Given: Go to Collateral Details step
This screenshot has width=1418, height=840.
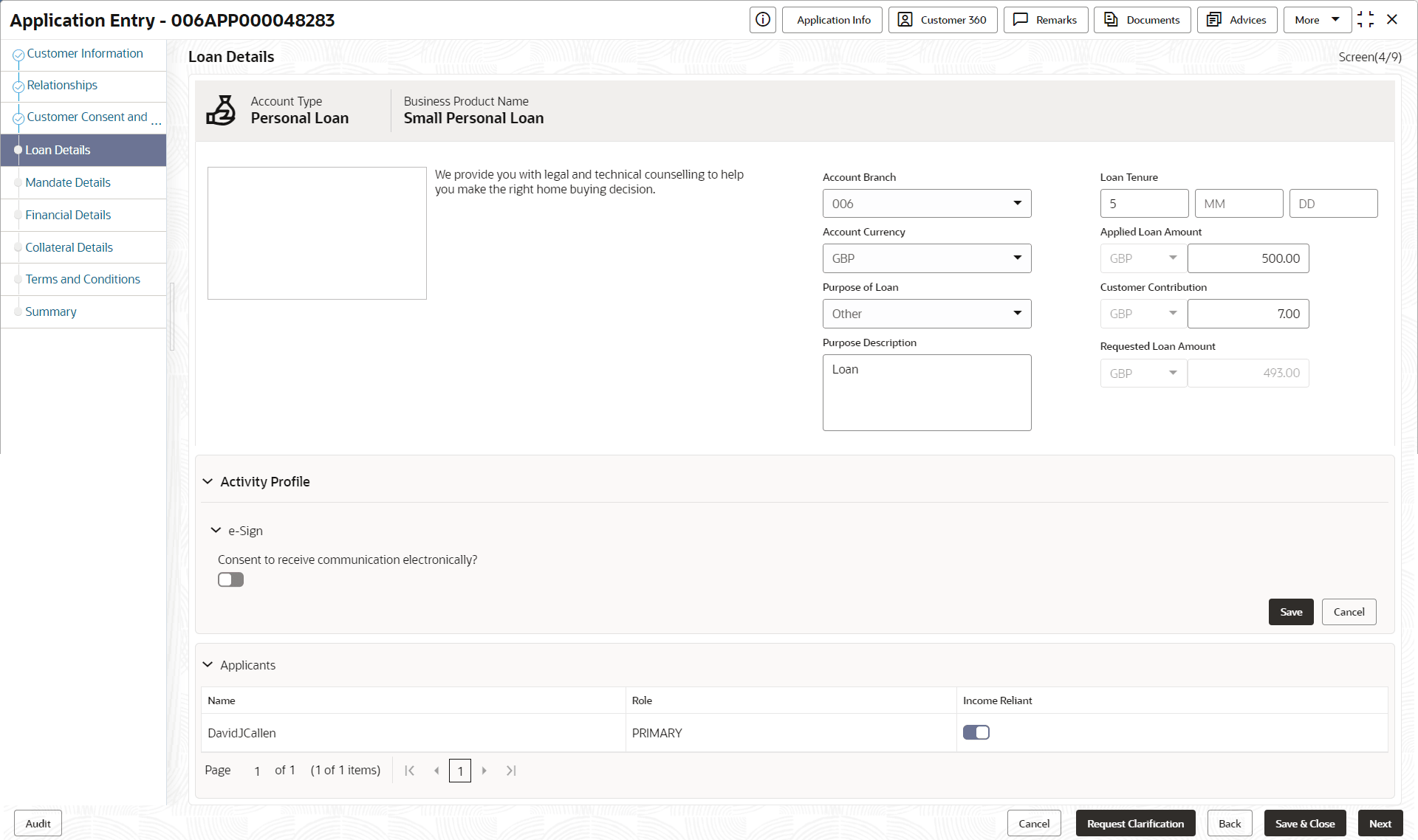Looking at the screenshot, I should (x=69, y=247).
